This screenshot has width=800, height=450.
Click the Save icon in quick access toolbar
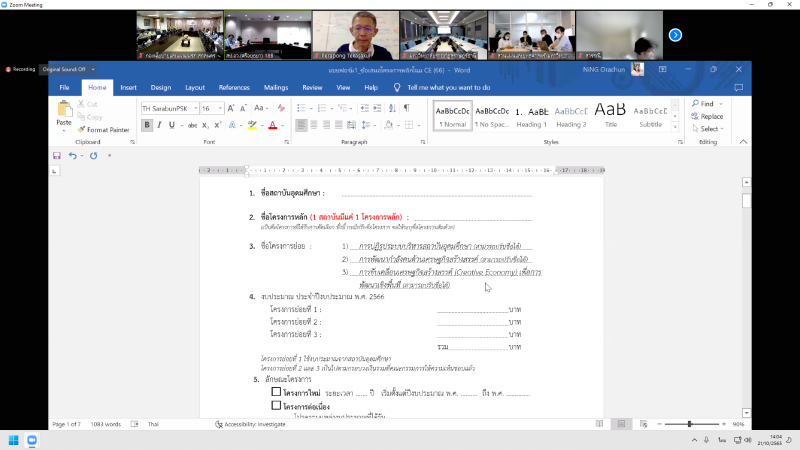[x=57, y=156]
